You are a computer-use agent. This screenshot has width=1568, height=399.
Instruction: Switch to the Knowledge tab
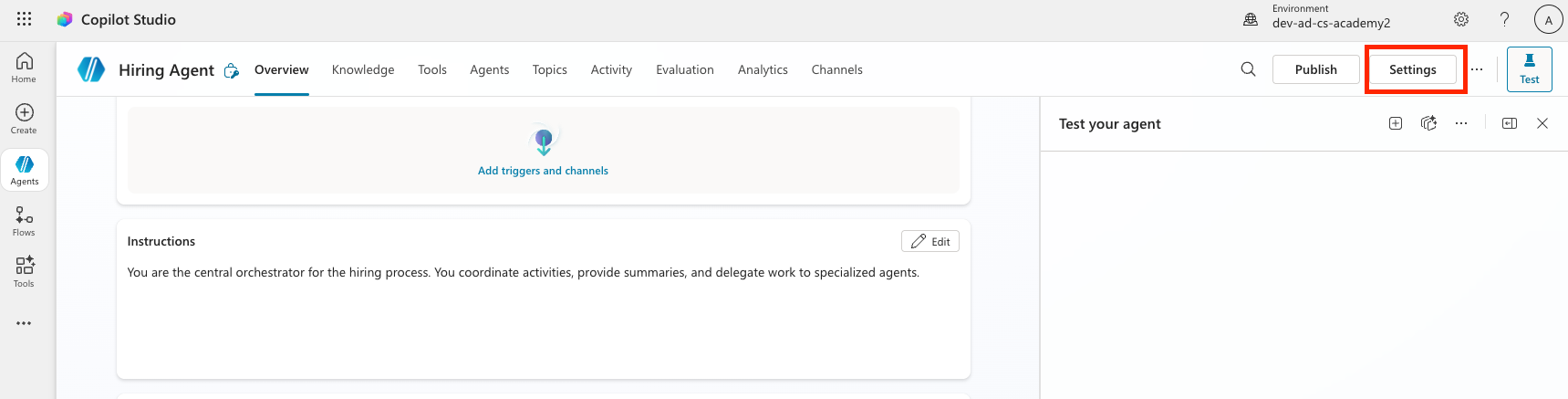point(363,69)
